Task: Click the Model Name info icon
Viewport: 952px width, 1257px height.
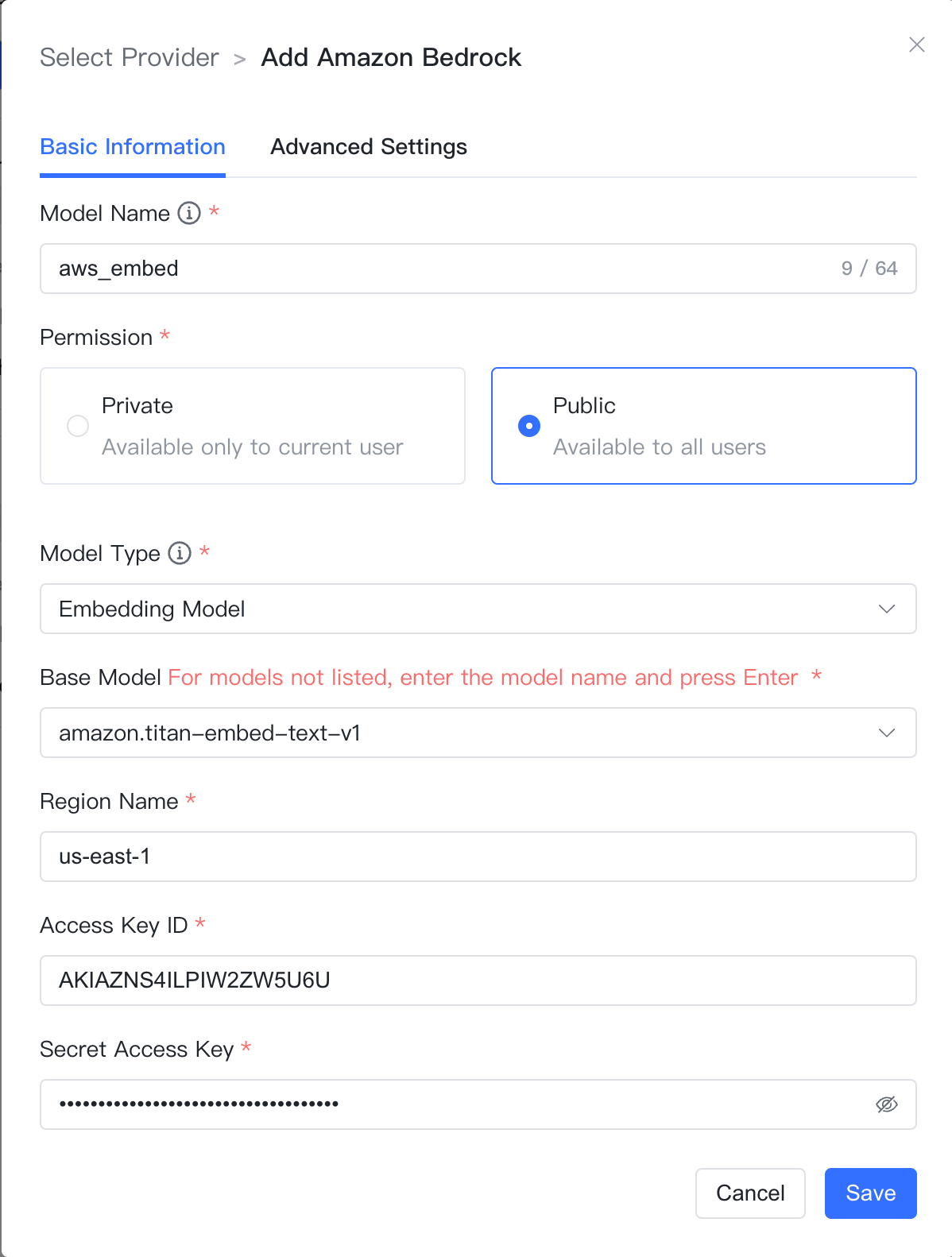Action: [x=189, y=213]
